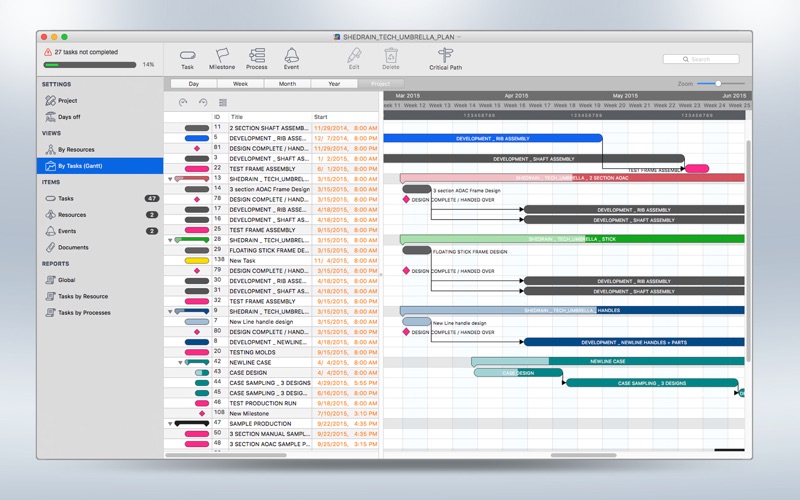Select the CASE DESIGN Gantt bar
The height and width of the screenshot is (500, 800).
point(518,372)
